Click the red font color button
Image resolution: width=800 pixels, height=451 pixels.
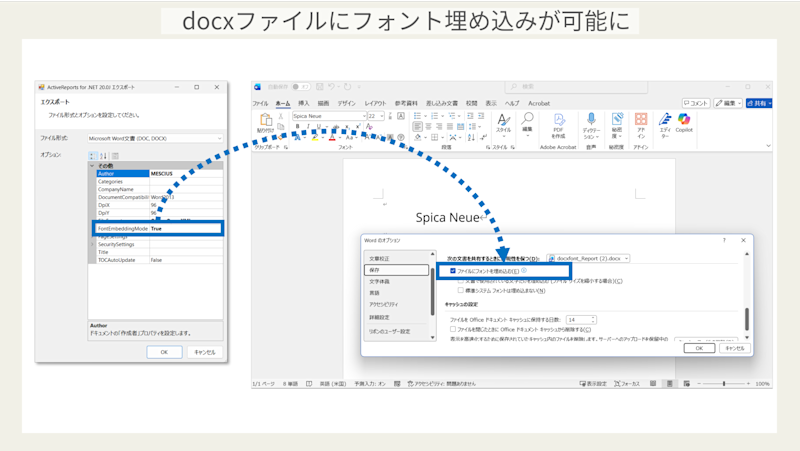[x=333, y=137]
